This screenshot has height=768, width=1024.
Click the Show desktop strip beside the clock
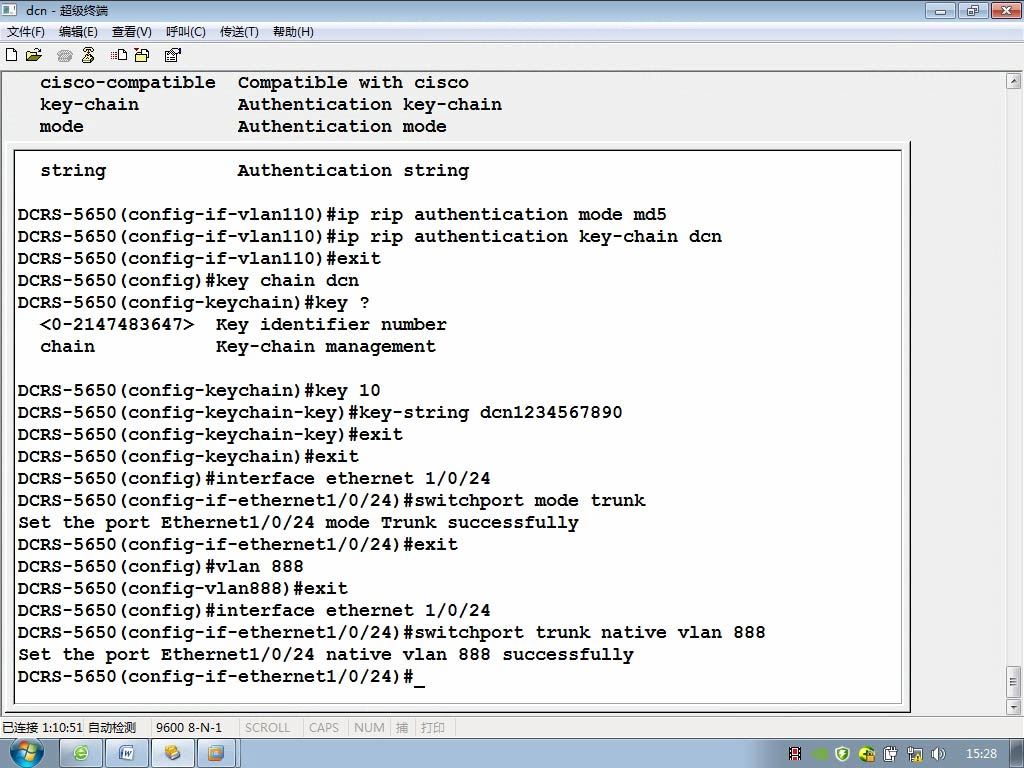tap(1019, 754)
